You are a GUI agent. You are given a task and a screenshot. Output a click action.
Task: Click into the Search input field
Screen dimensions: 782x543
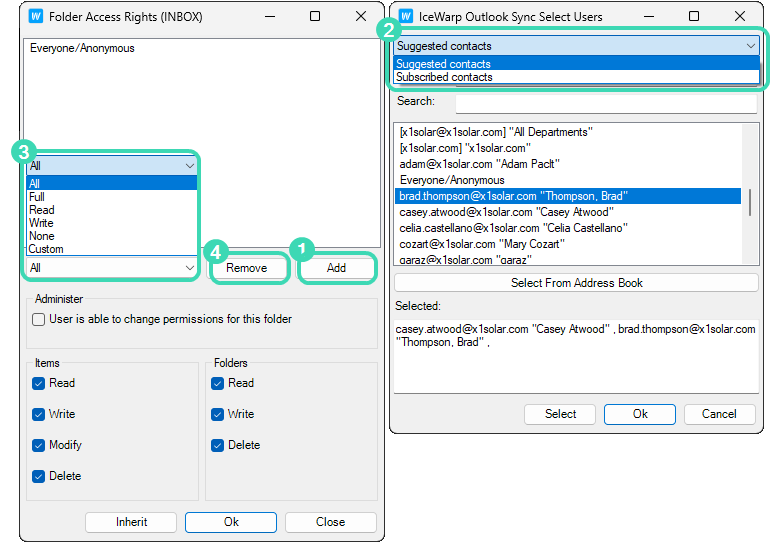pyautogui.click(x=606, y=102)
